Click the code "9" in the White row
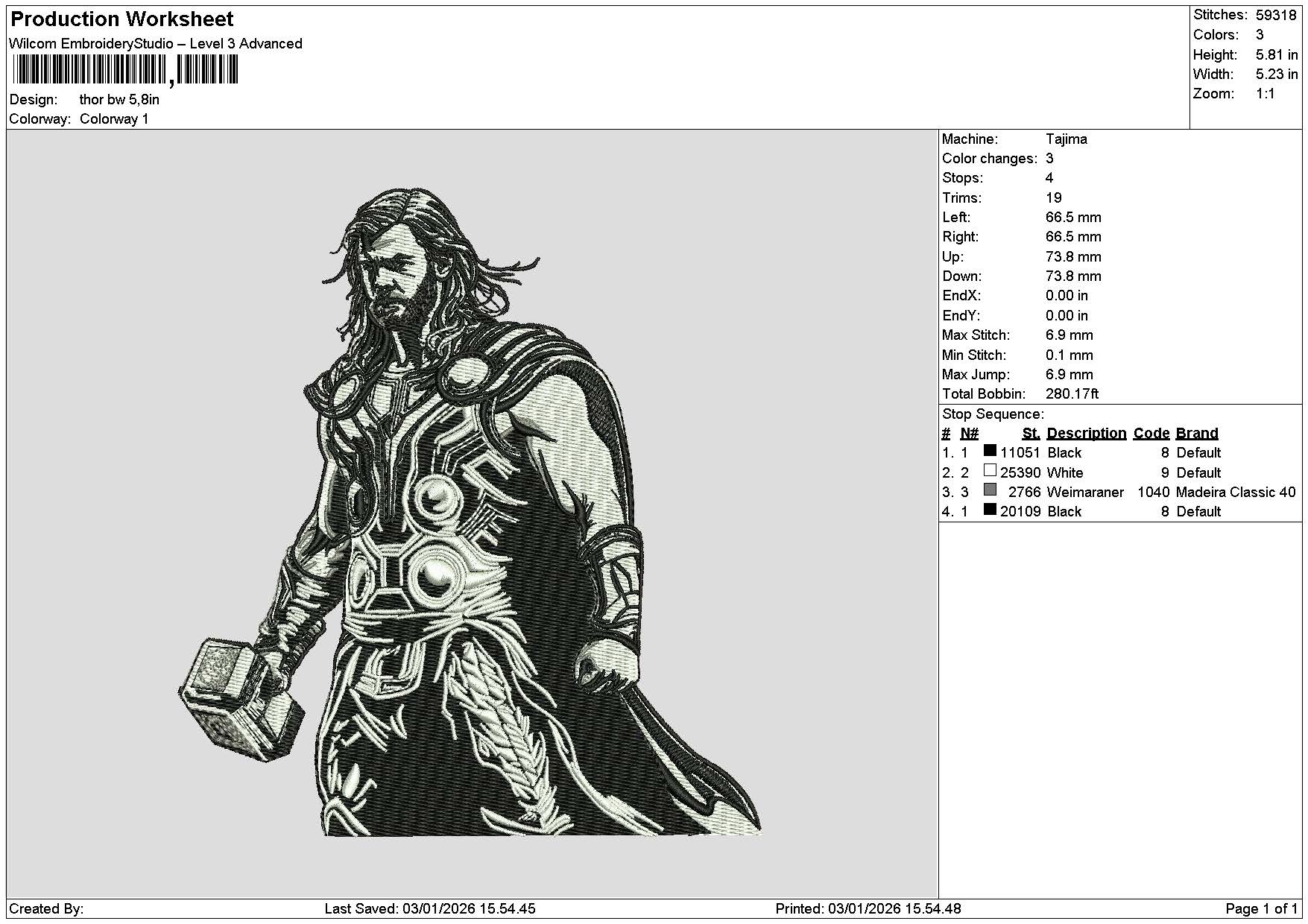The image size is (1308, 924). [1165, 473]
